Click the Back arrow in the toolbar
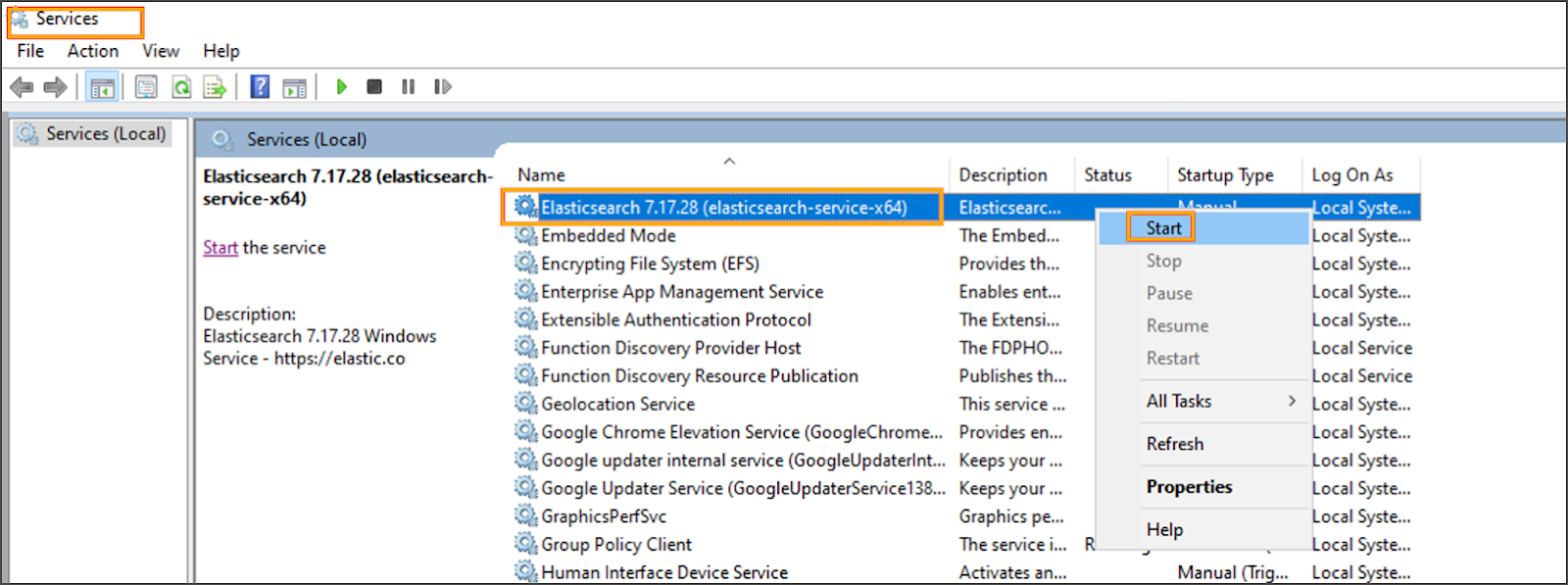Screen dimensions: 1568x585 21,87
